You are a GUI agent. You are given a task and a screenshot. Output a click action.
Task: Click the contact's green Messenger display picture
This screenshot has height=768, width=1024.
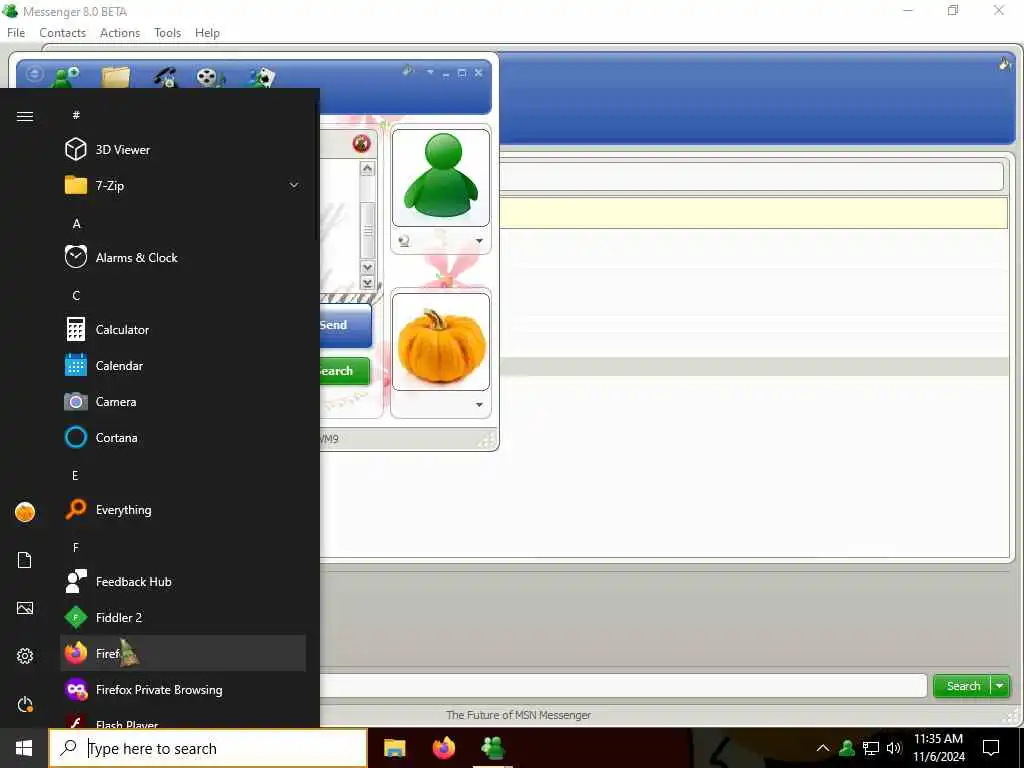(441, 177)
